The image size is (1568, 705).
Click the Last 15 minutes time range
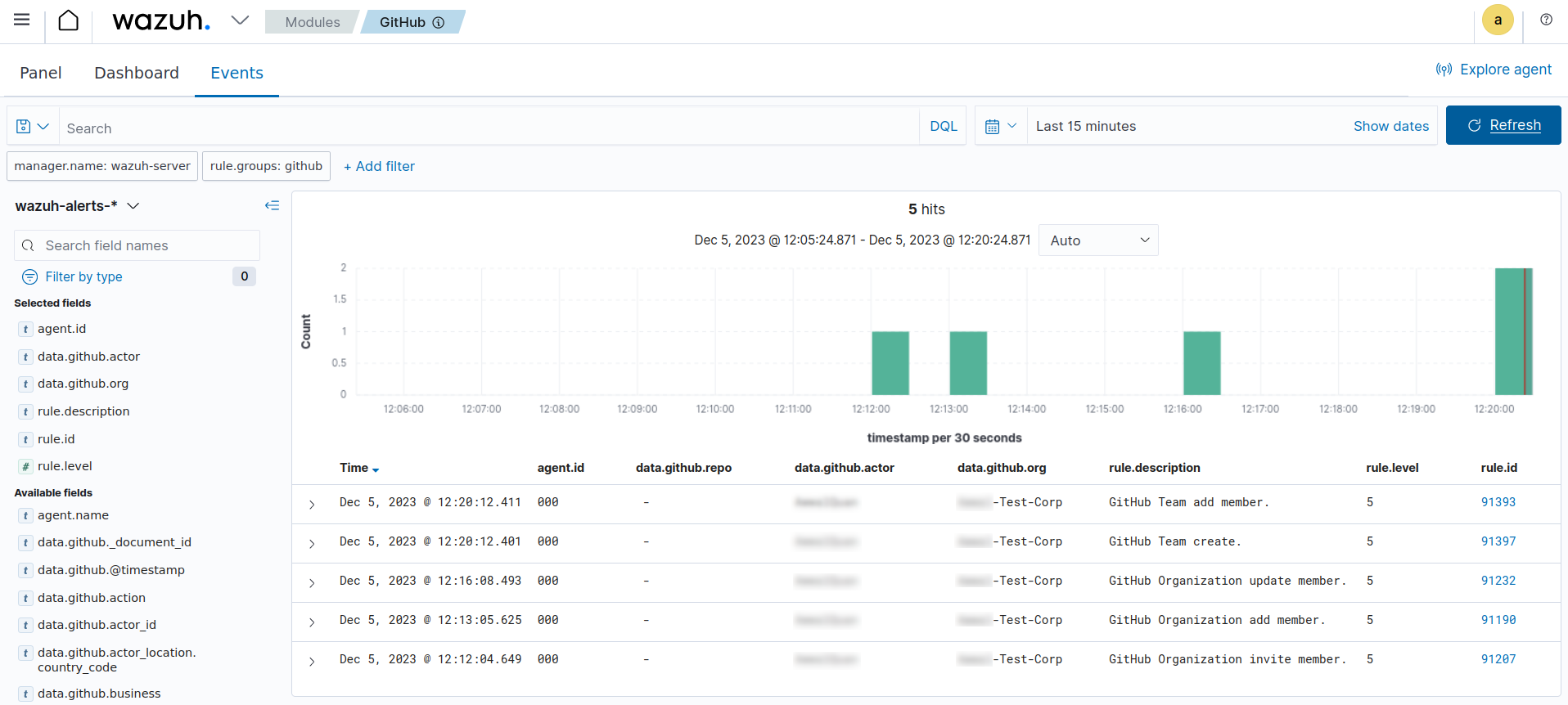(1086, 126)
